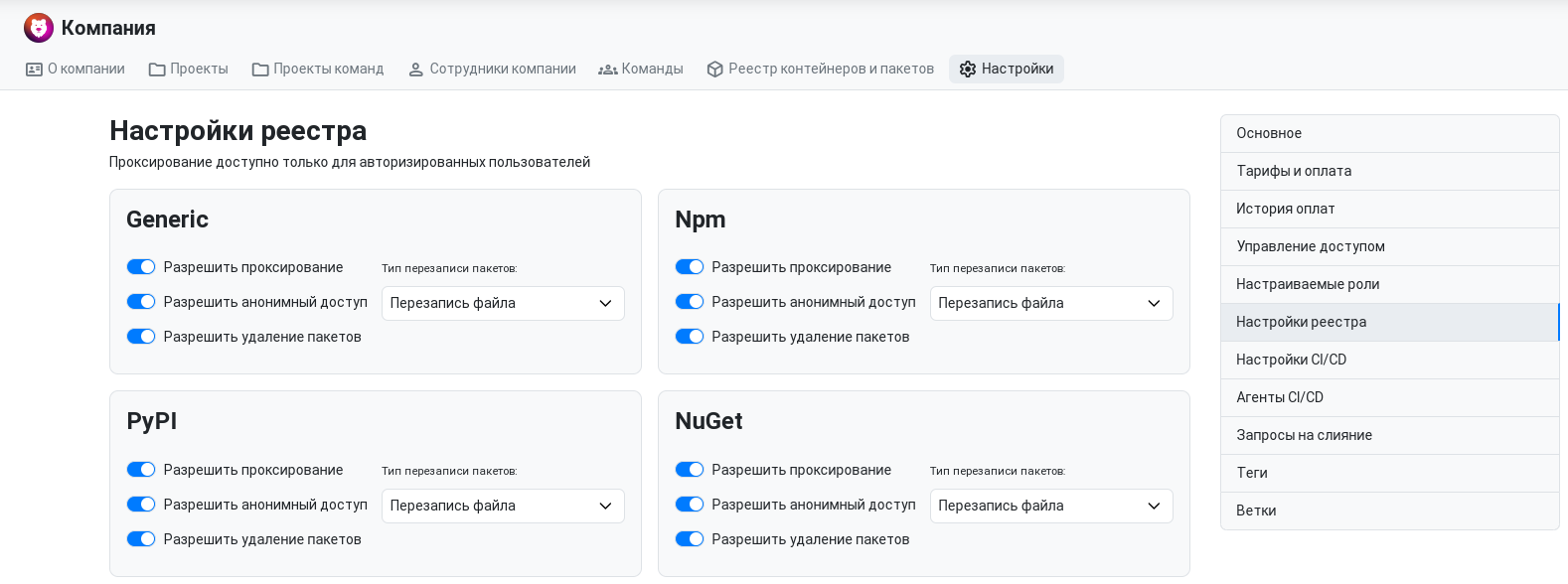Click the box icon of Реестр контейнеров
The image size is (1568, 584).
714,70
